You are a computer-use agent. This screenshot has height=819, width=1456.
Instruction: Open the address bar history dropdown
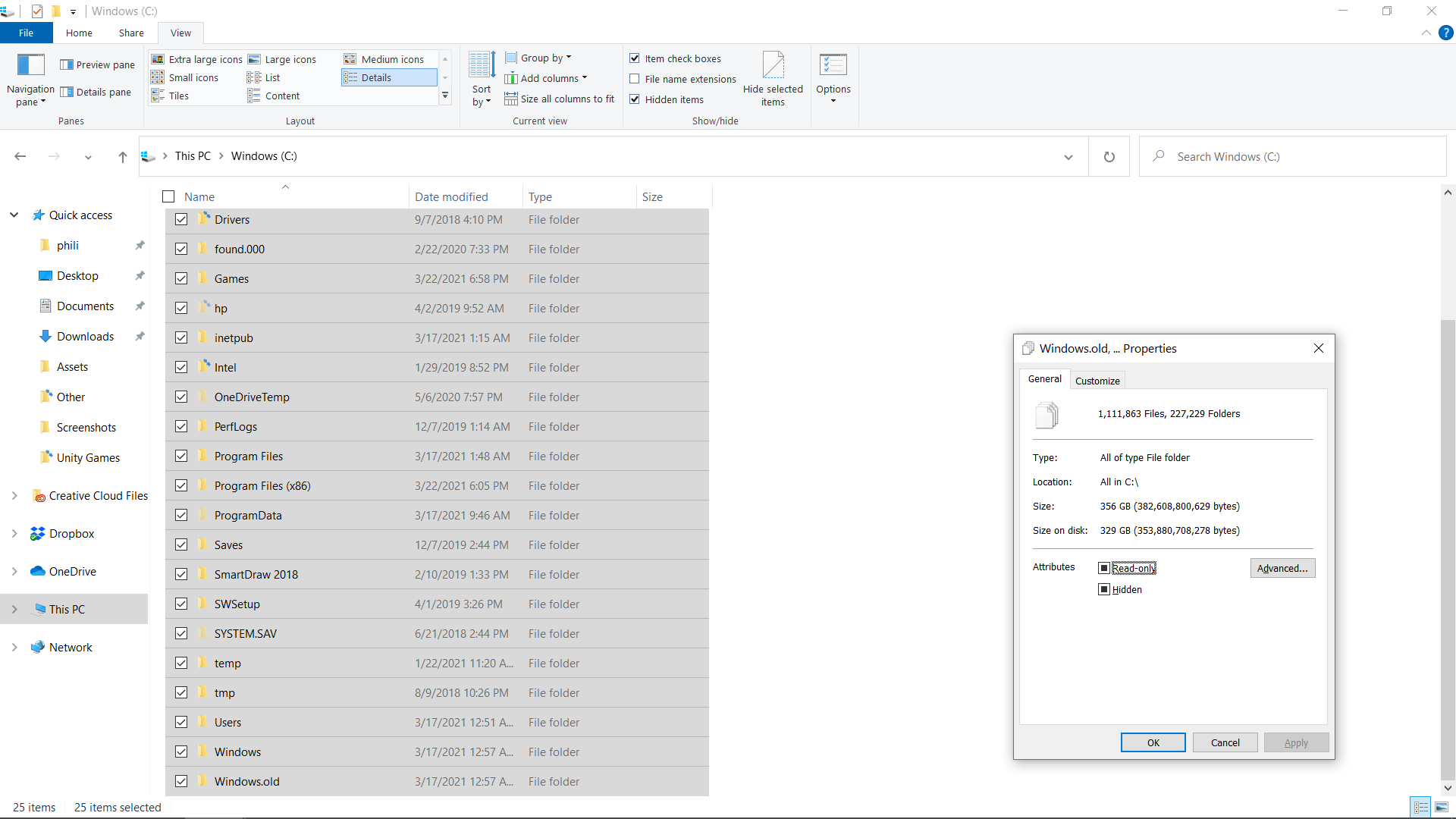[1068, 157]
